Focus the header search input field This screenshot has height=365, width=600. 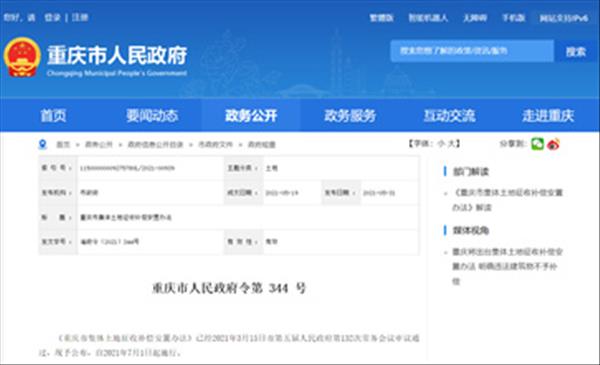click(472, 51)
